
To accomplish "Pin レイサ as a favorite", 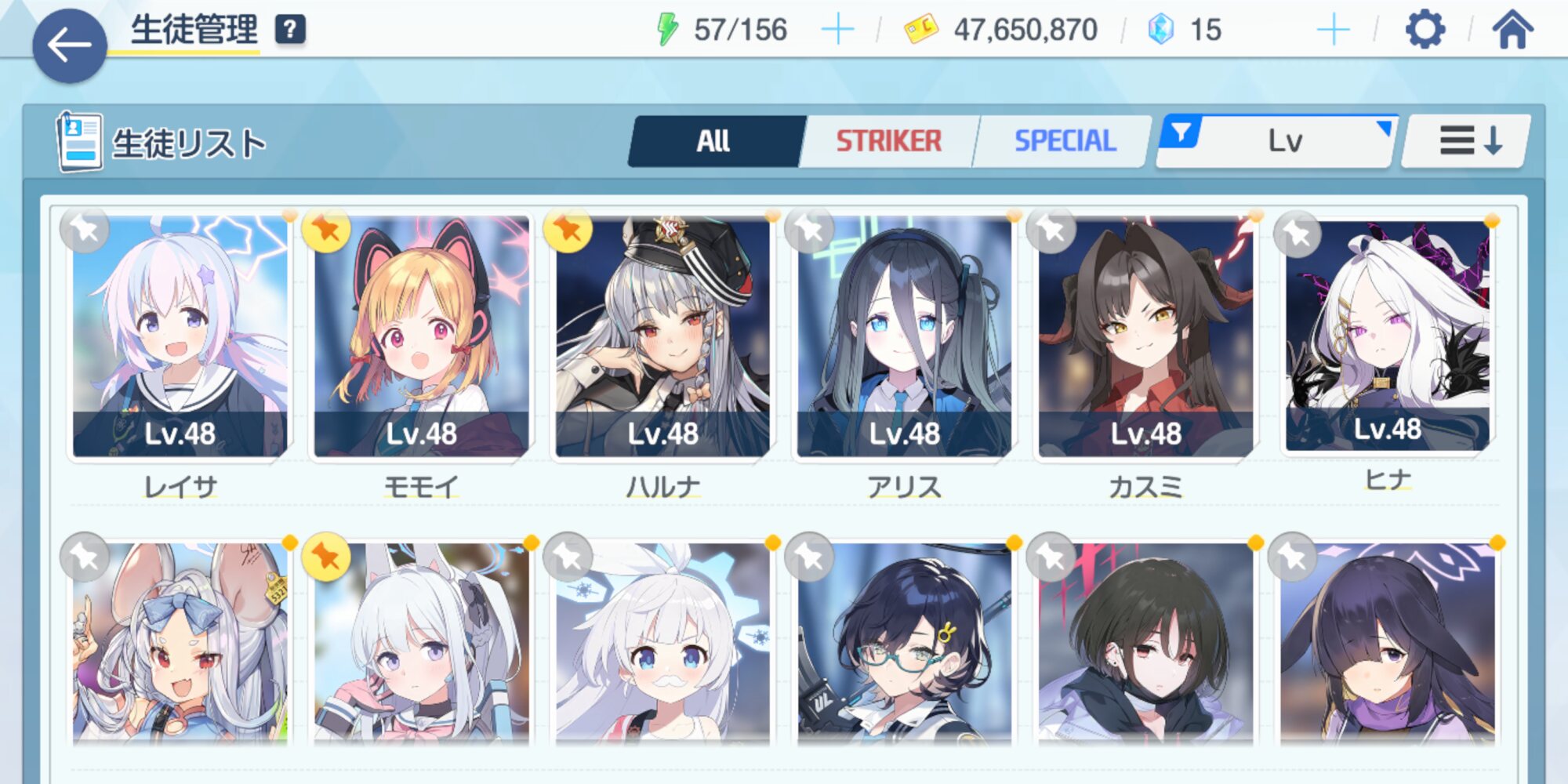I will (85, 230).
